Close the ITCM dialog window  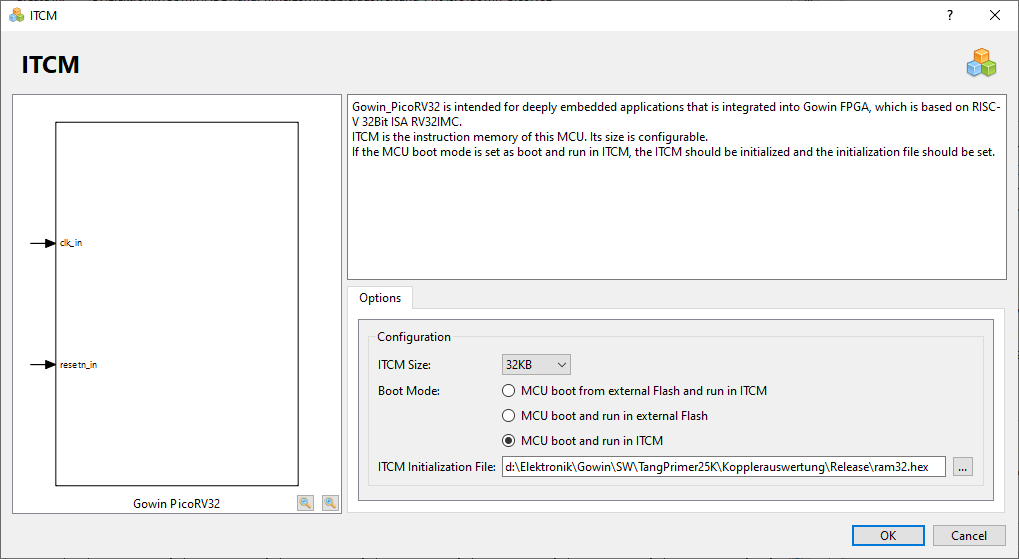[x=995, y=15]
